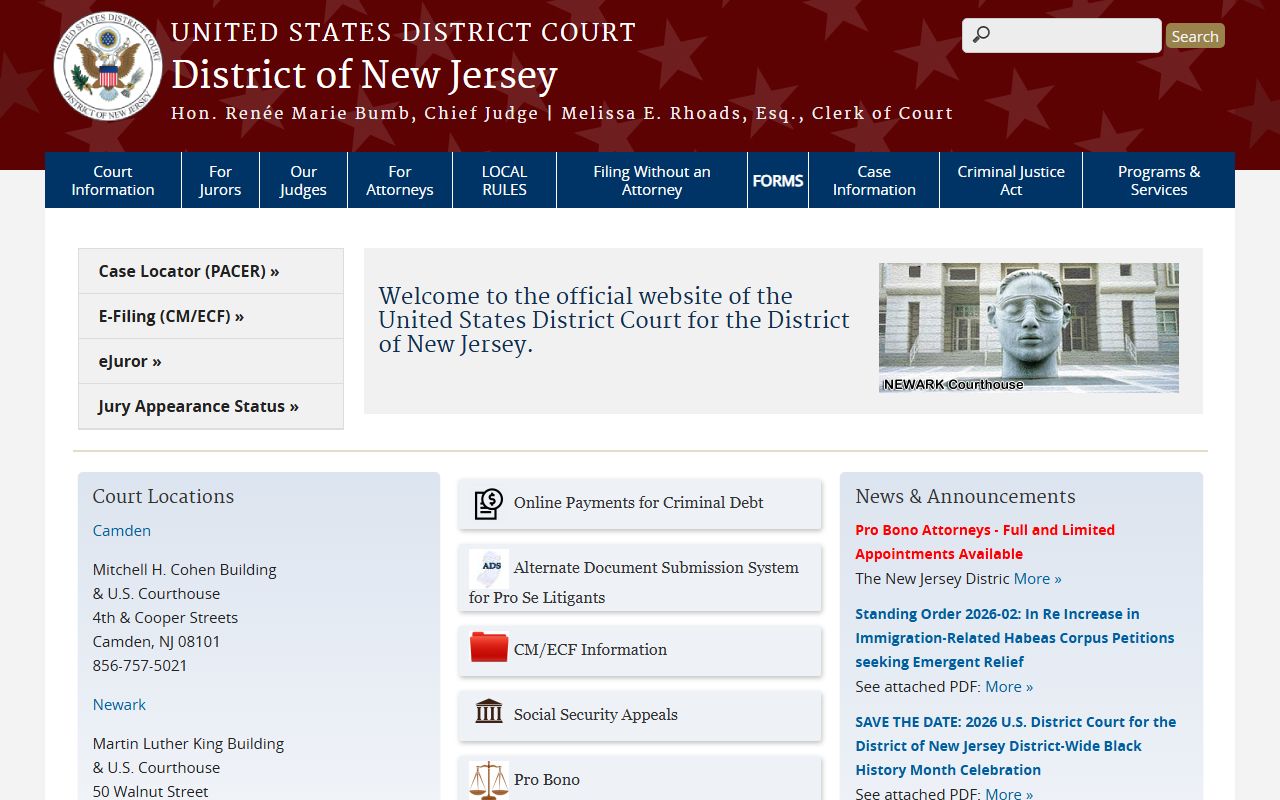Open Black History Month Celebration announcement
This screenshot has height=800, width=1280.
(x=1016, y=746)
